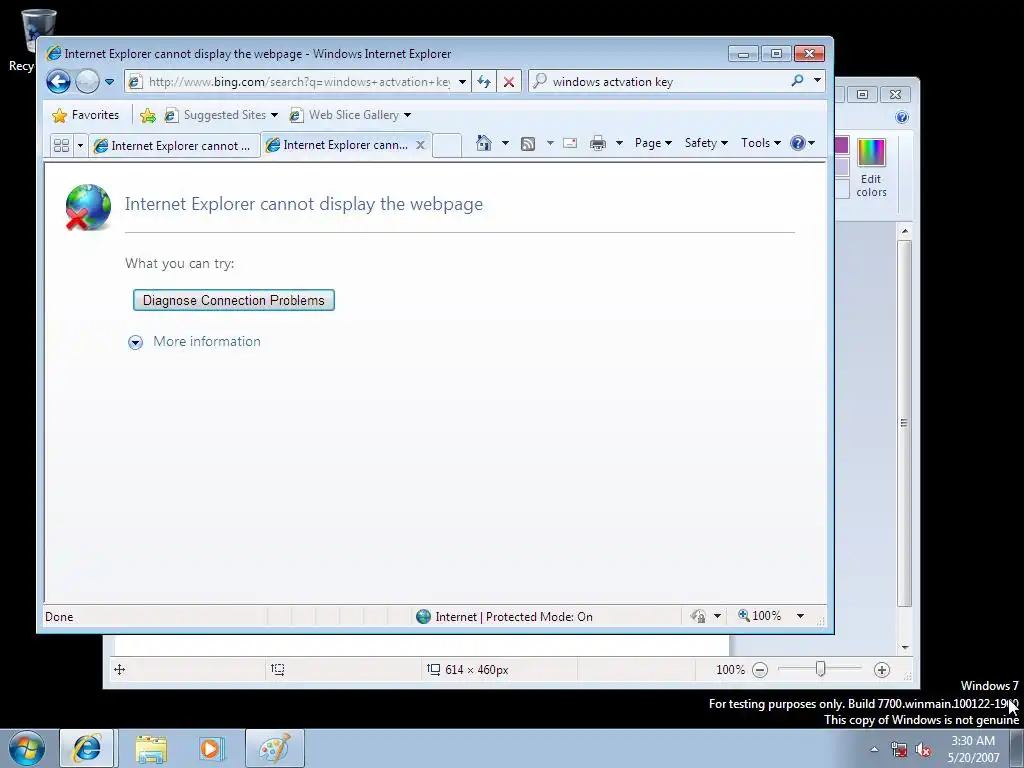Image resolution: width=1024 pixels, height=768 pixels.
Task: Zoom out in Paint with minus button
Action: pyautogui.click(x=760, y=670)
